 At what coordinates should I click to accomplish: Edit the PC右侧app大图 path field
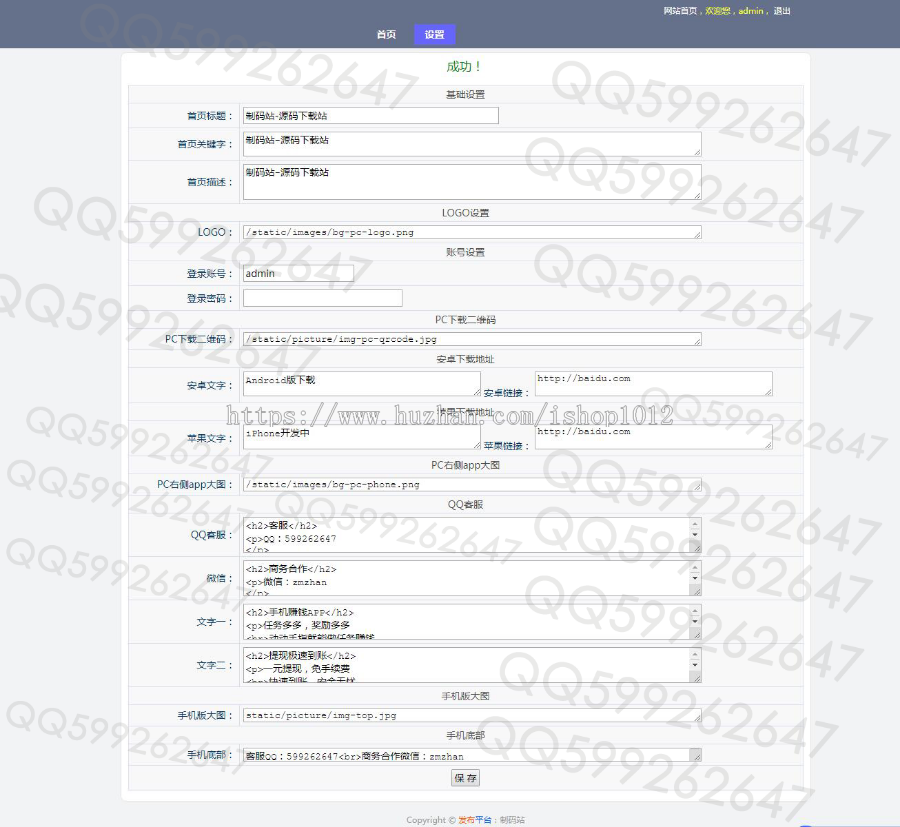point(472,484)
